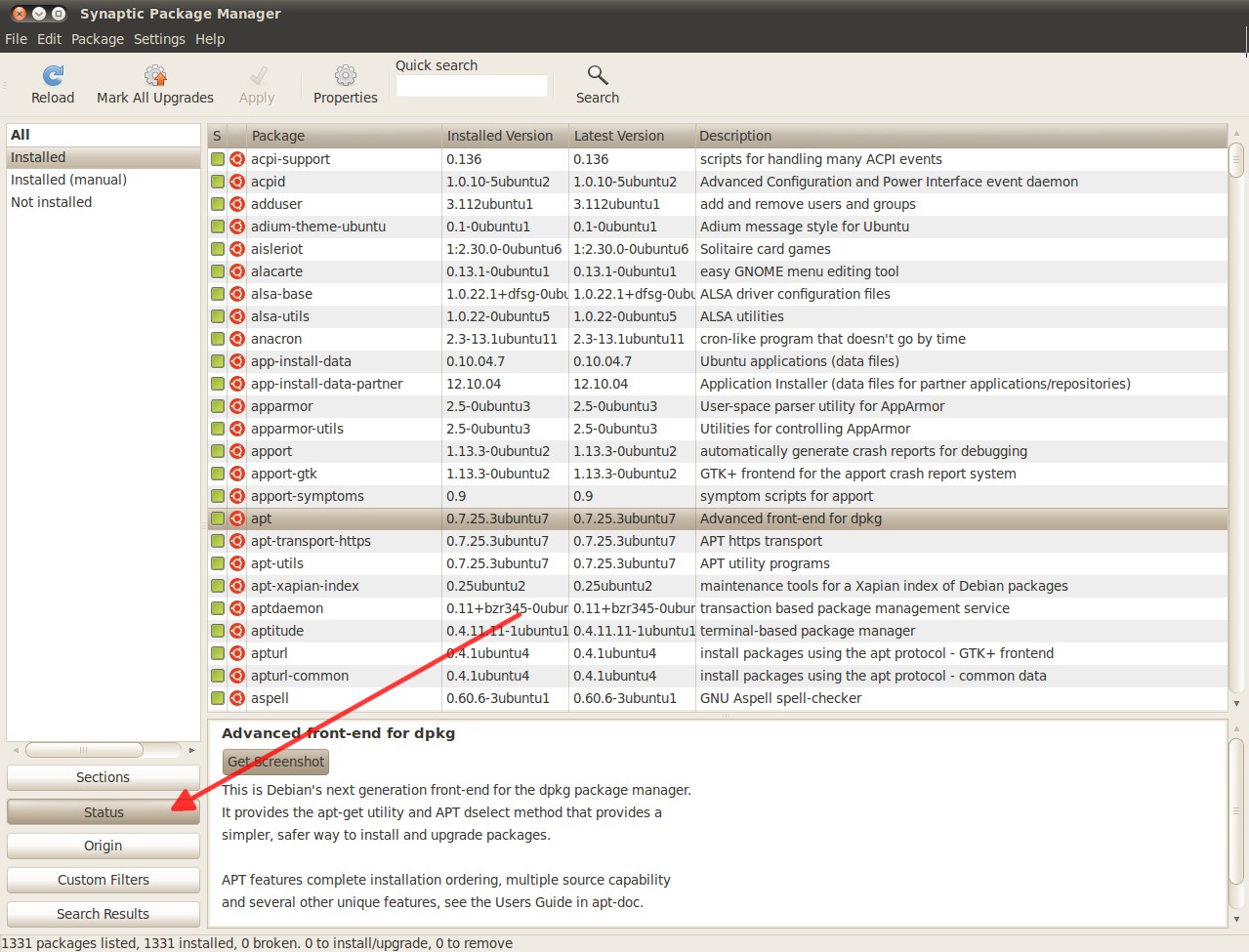Click the Ubuntu support icon for alsa-base

(236, 294)
